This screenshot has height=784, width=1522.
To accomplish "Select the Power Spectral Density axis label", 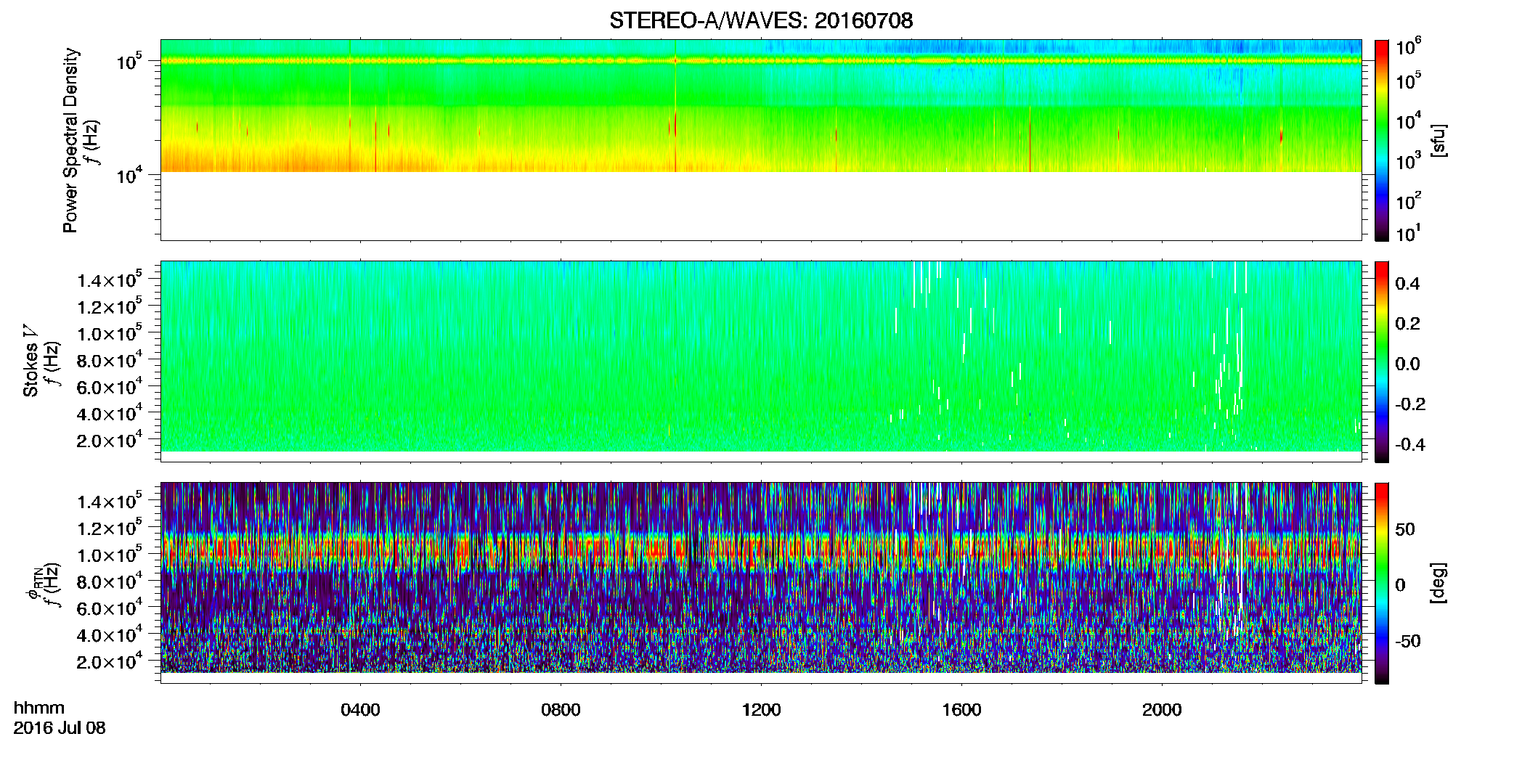I will 70,140.
